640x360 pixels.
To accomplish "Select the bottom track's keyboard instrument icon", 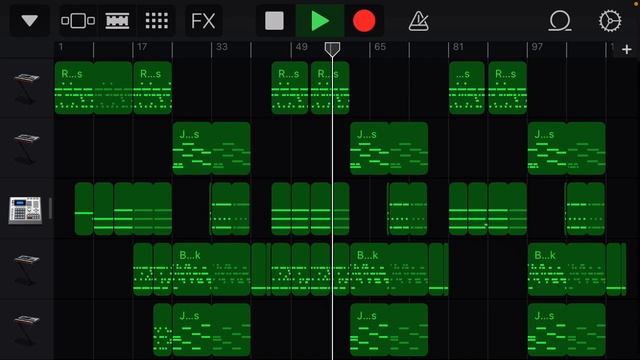I will [x=26, y=330].
